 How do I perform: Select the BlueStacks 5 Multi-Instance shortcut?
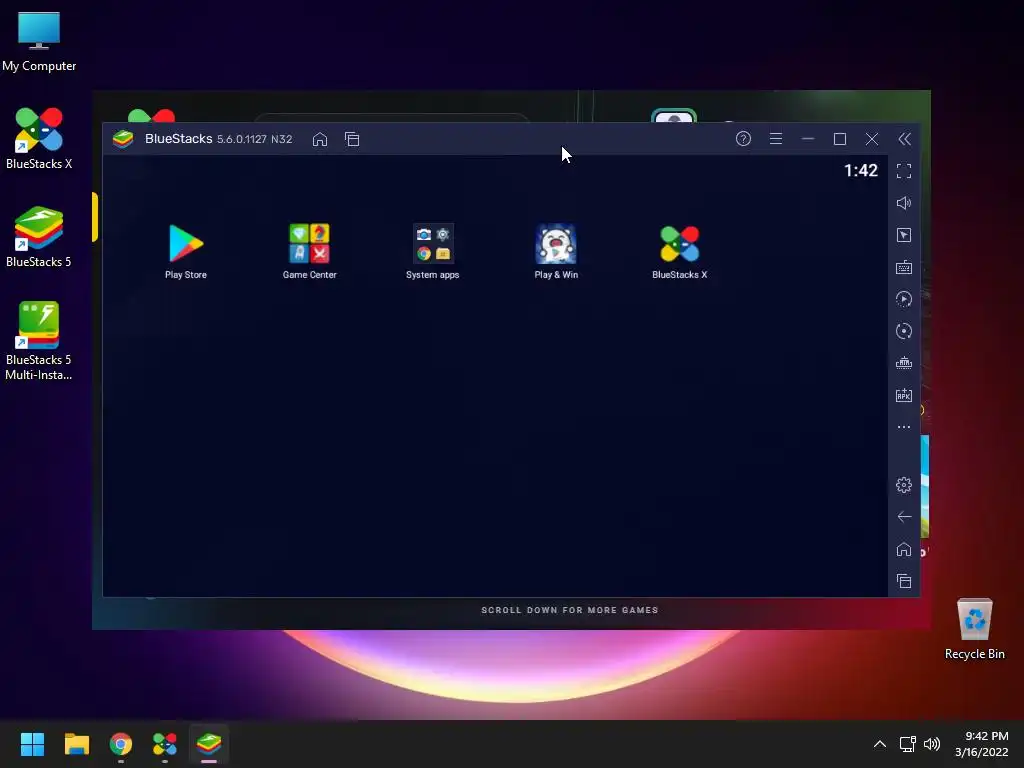point(39,341)
